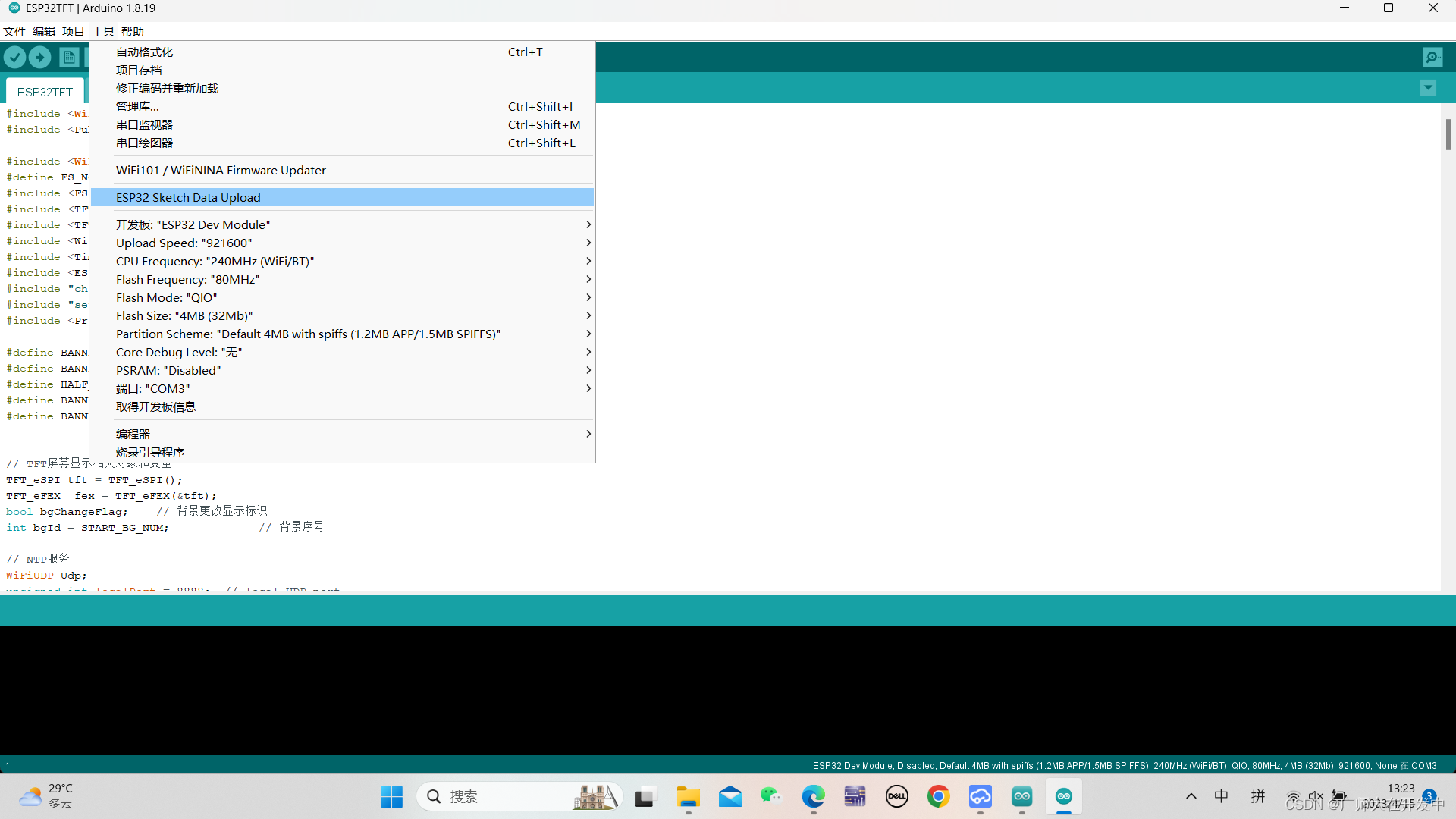Select 取得开发板信息 menu entry
The height and width of the screenshot is (819, 1456).
tap(342, 406)
